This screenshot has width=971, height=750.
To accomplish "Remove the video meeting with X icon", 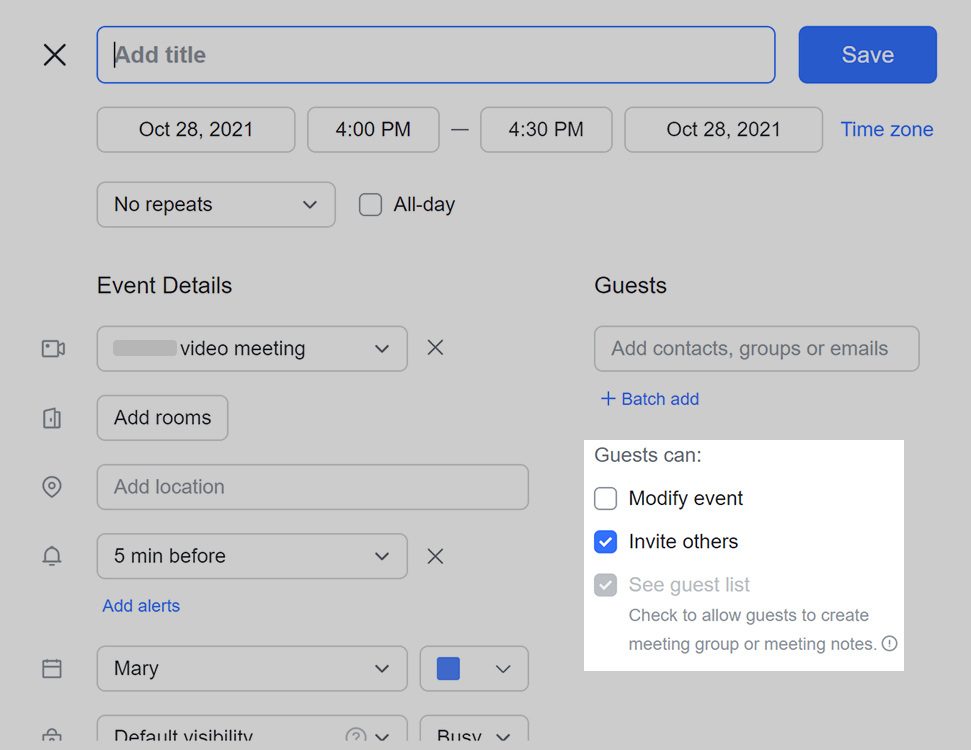I will (x=435, y=348).
